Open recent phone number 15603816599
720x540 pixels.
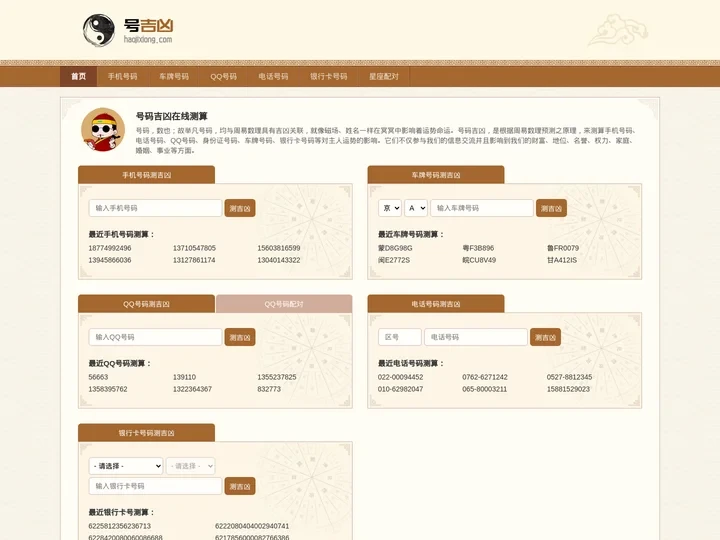(x=279, y=248)
